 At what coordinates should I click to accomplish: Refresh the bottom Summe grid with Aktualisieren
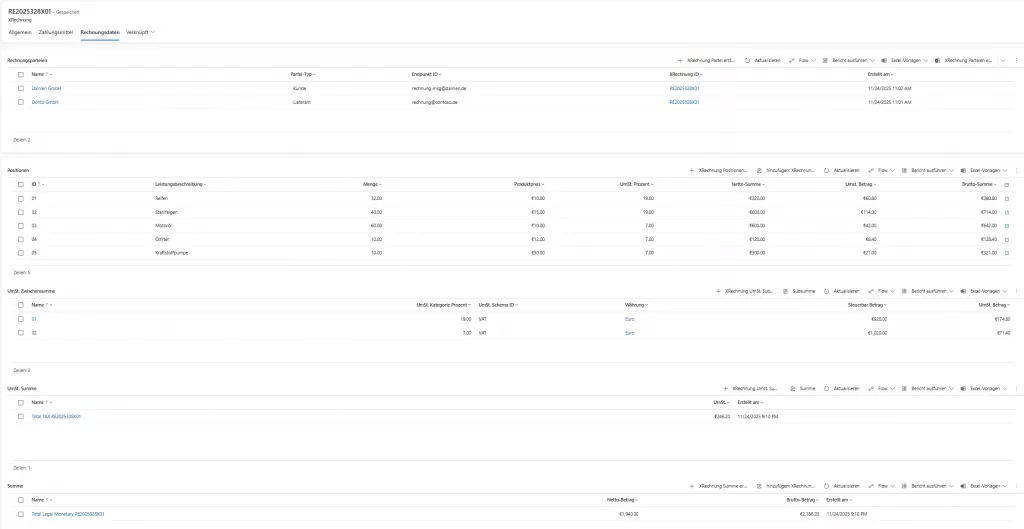pyautogui.click(x=842, y=486)
